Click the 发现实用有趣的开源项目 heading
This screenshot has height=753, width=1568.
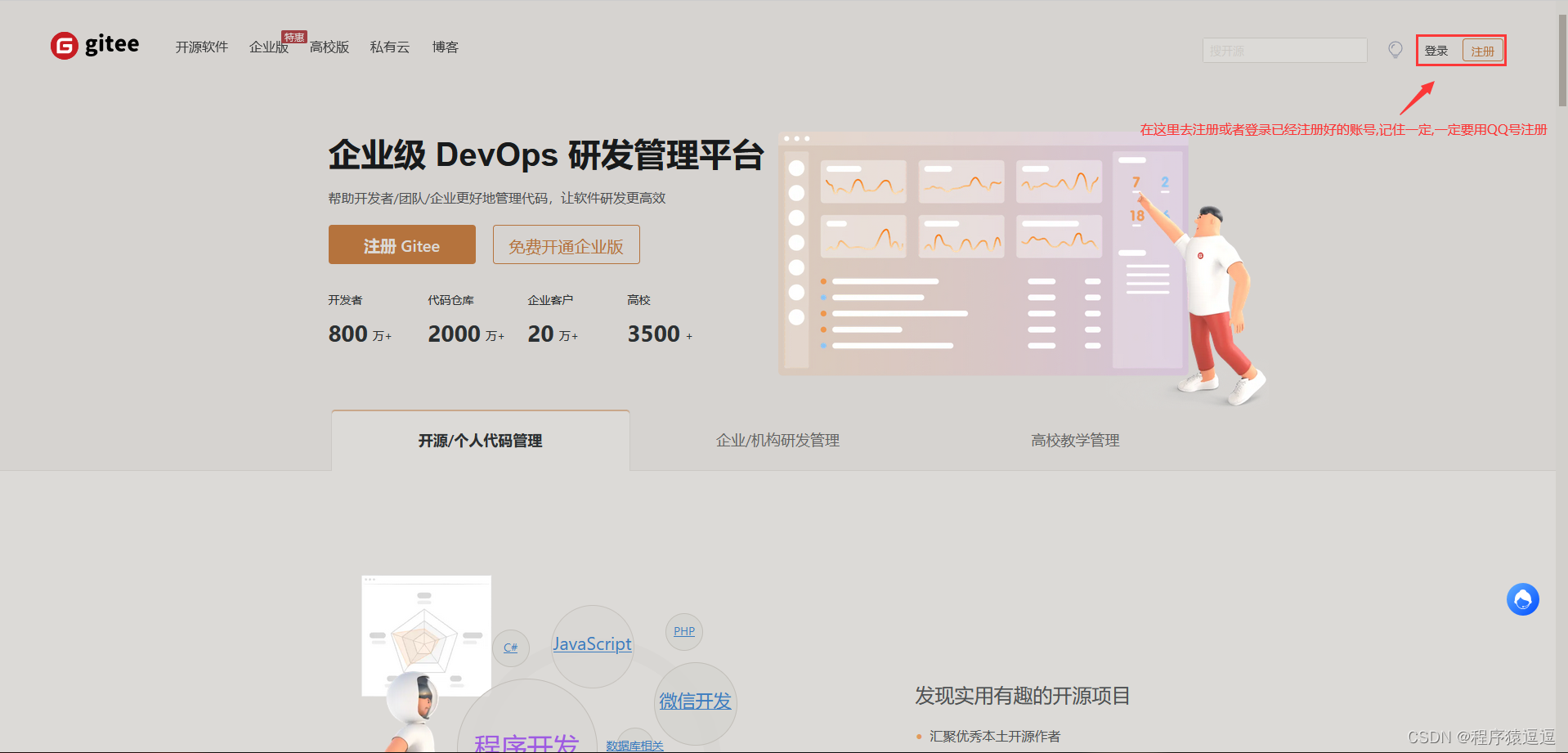tap(1022, 696)
